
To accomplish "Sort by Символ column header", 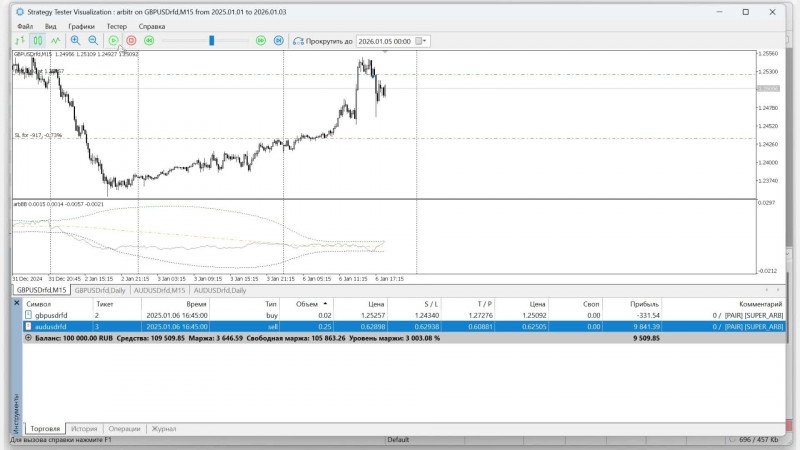I will point(58,304).
